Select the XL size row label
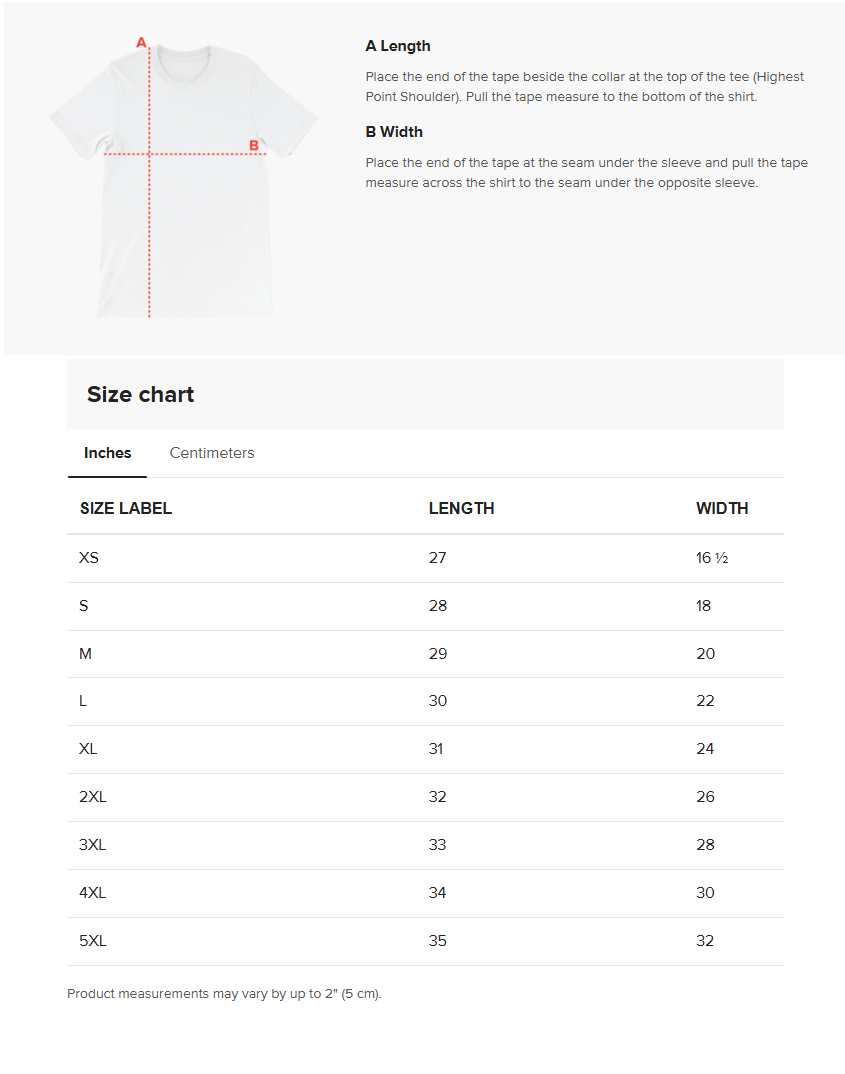The image size is (845, 1074). click(x=88, y=749)
